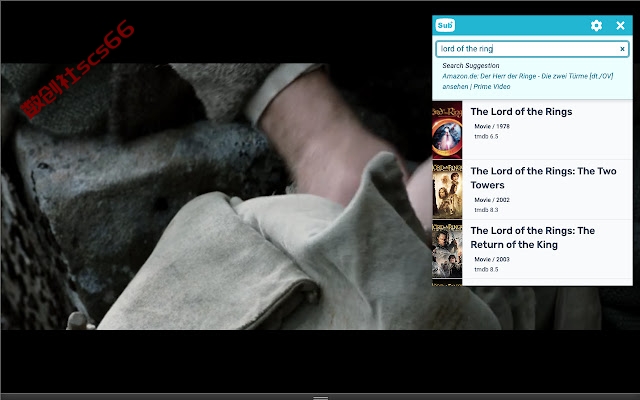This screenshot has width=640, height=400.
Task: Click the 'tmdb 8.3' rating label
Action: pos(486,210)
